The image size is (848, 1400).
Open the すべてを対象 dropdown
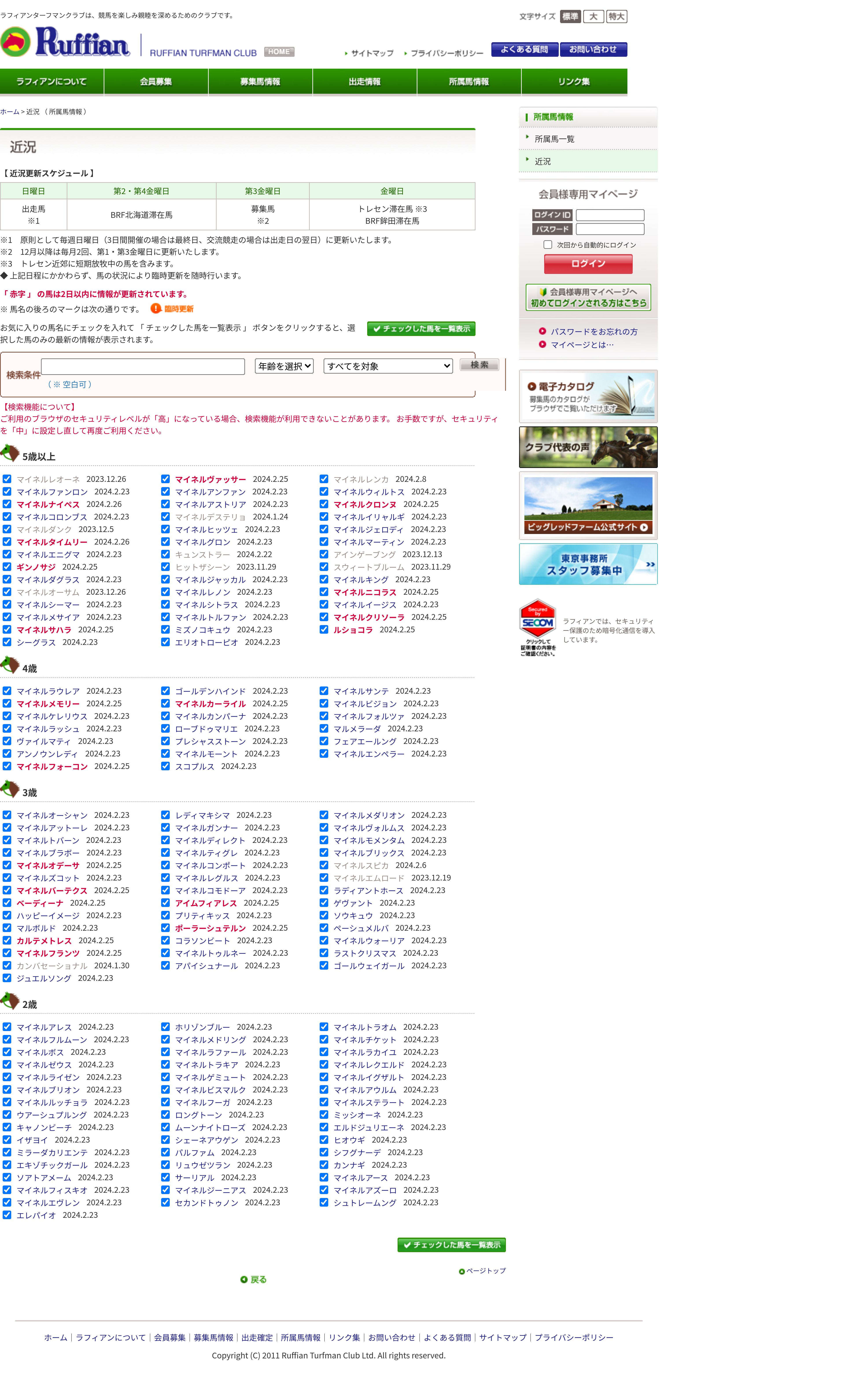pyautogui.click(x=388, y=366)
